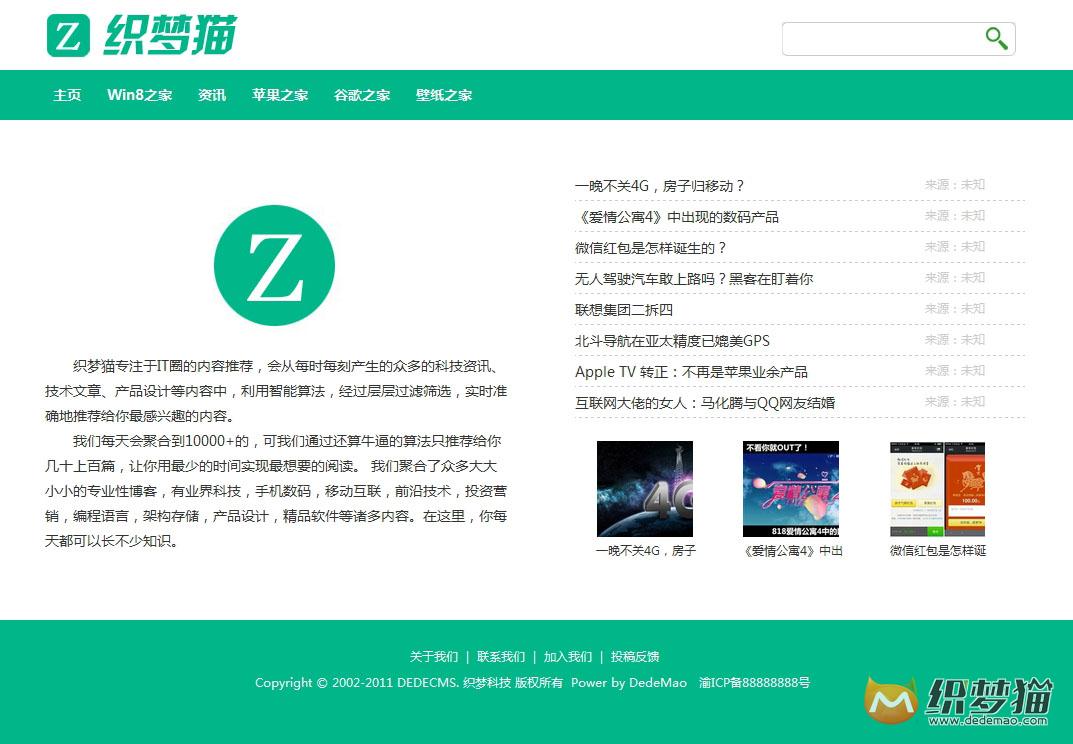Click 来源：未知 beside the 无人驾驶汽车 row
The height and width of the screenshot is (744, 1073).
(955, 277)
